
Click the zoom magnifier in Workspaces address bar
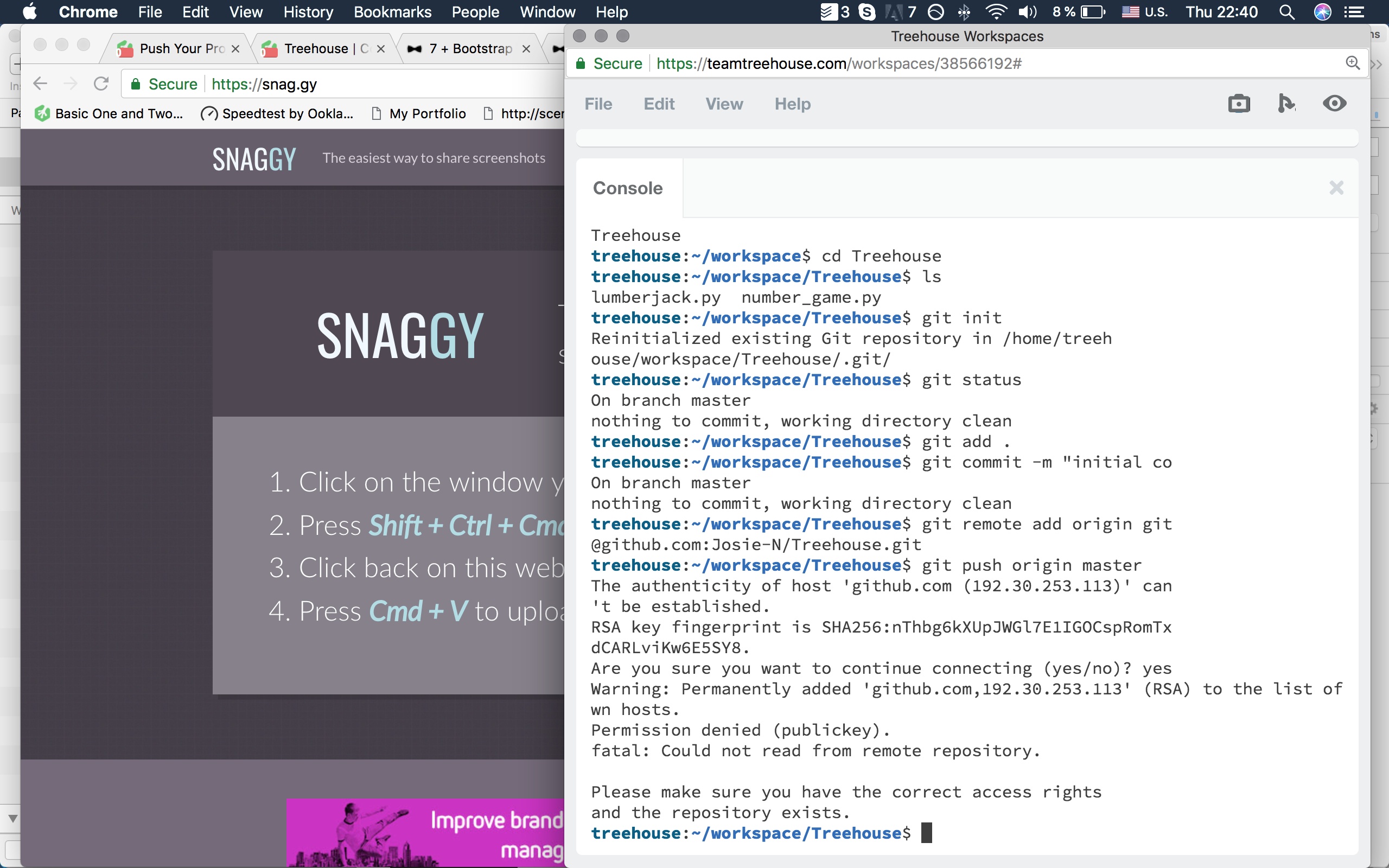tap(1352, 63)
